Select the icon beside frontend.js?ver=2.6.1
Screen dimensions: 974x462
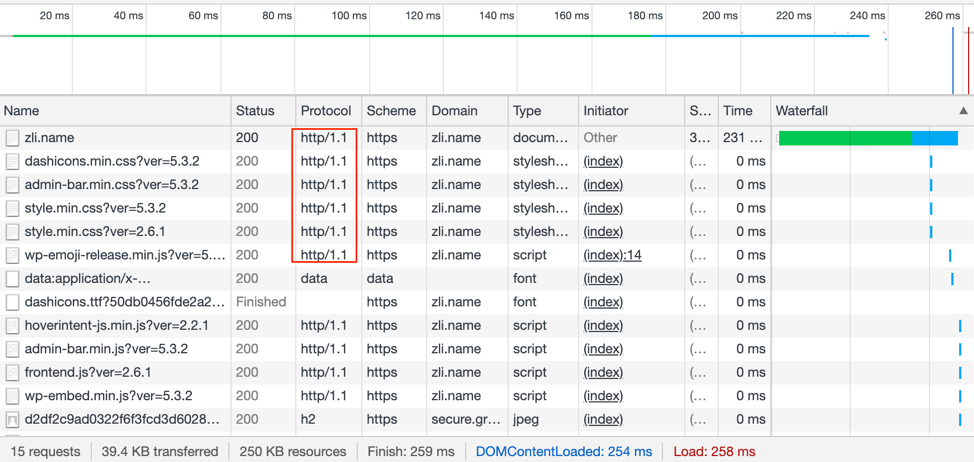click(13, 373)
